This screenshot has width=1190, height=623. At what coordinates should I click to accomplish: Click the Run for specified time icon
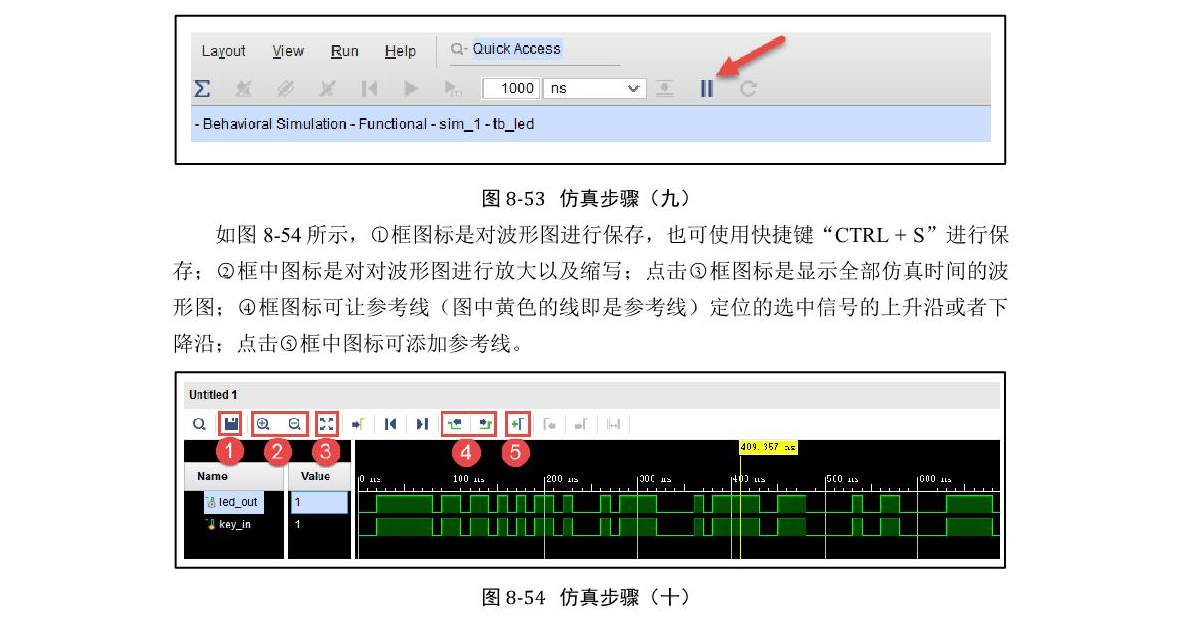pyautogui.click(x=453, y=89)
